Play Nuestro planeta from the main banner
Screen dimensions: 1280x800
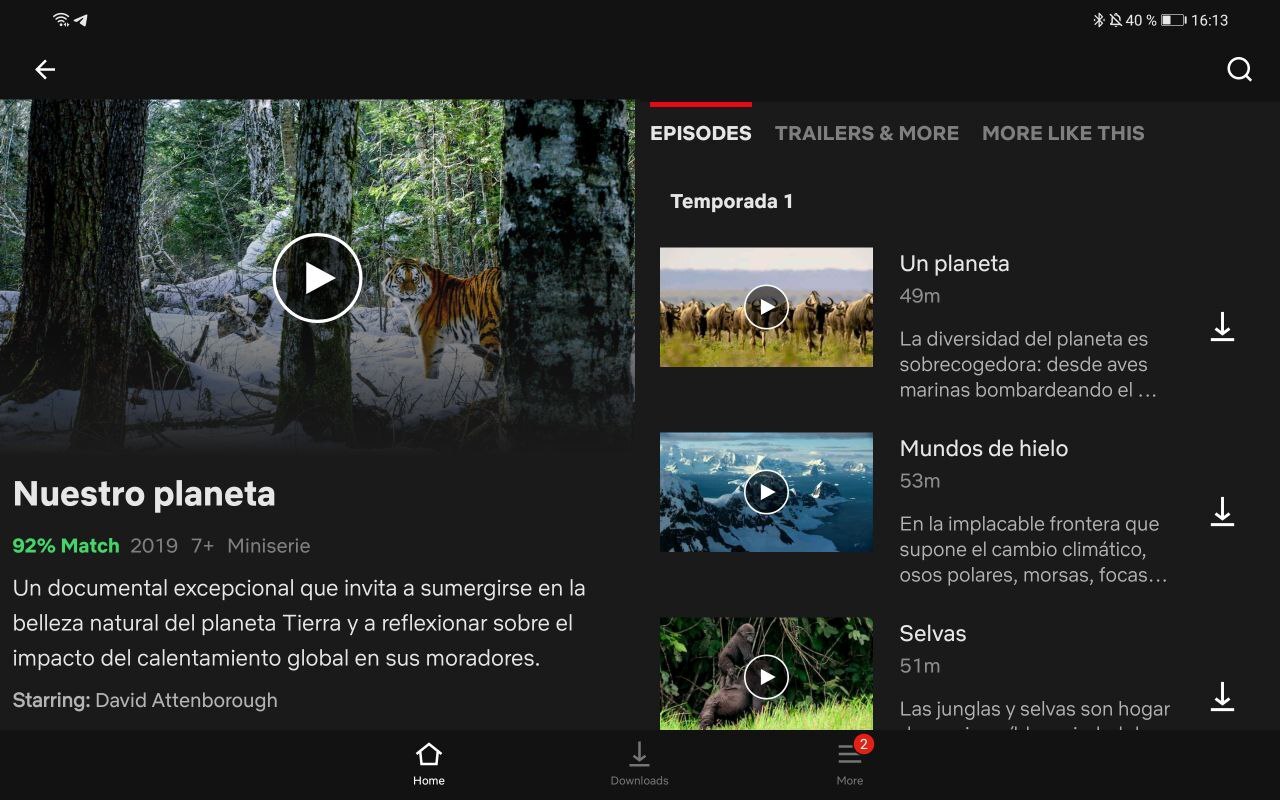(317, 278)
